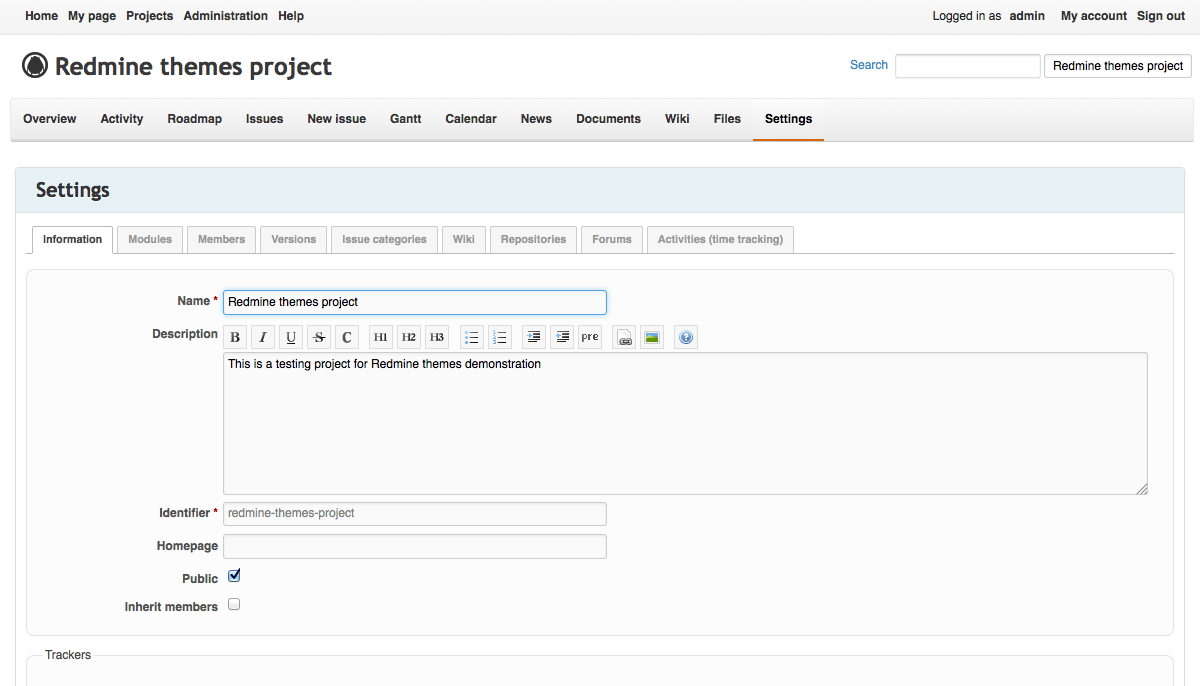1200x686 pixels.
Task: Open the Repositories settings tab
Action: click(534, 240)
